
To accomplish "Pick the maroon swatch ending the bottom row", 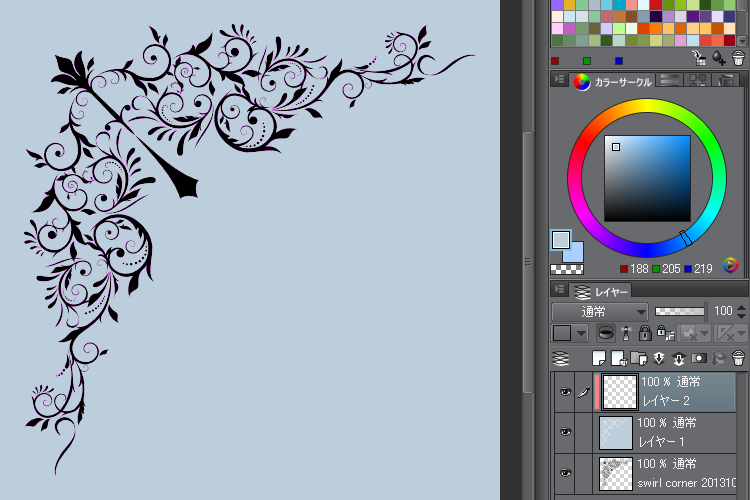I will pyautogui.click(x=729, y=41).
